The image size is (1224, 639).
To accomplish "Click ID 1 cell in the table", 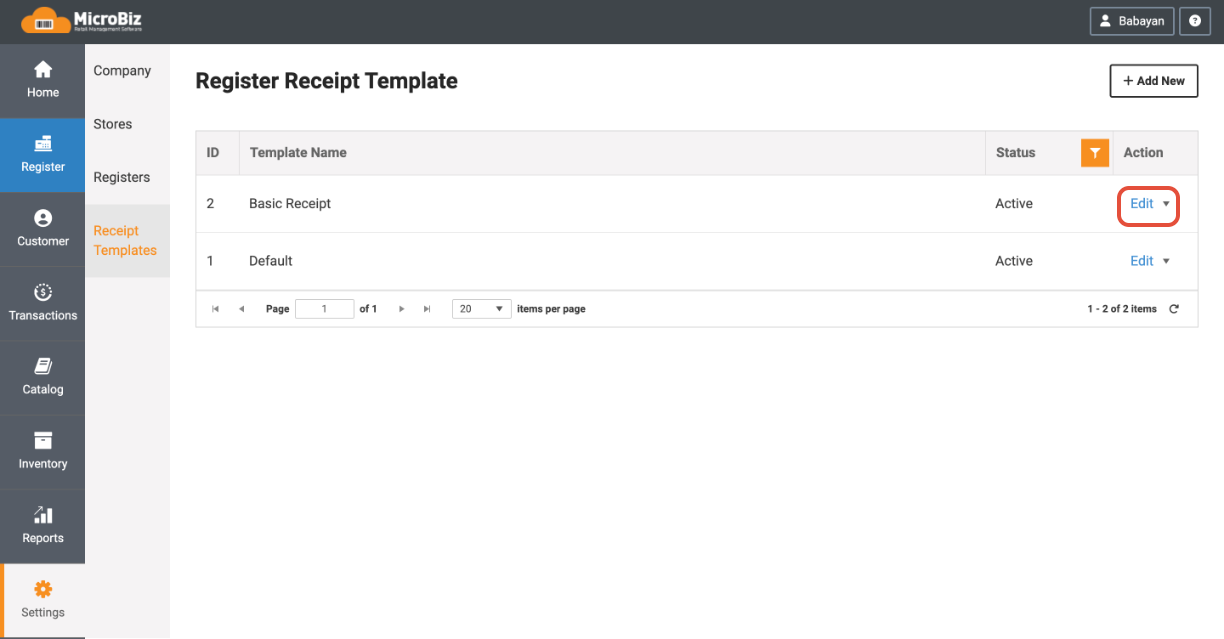I will tap(211, 261).
